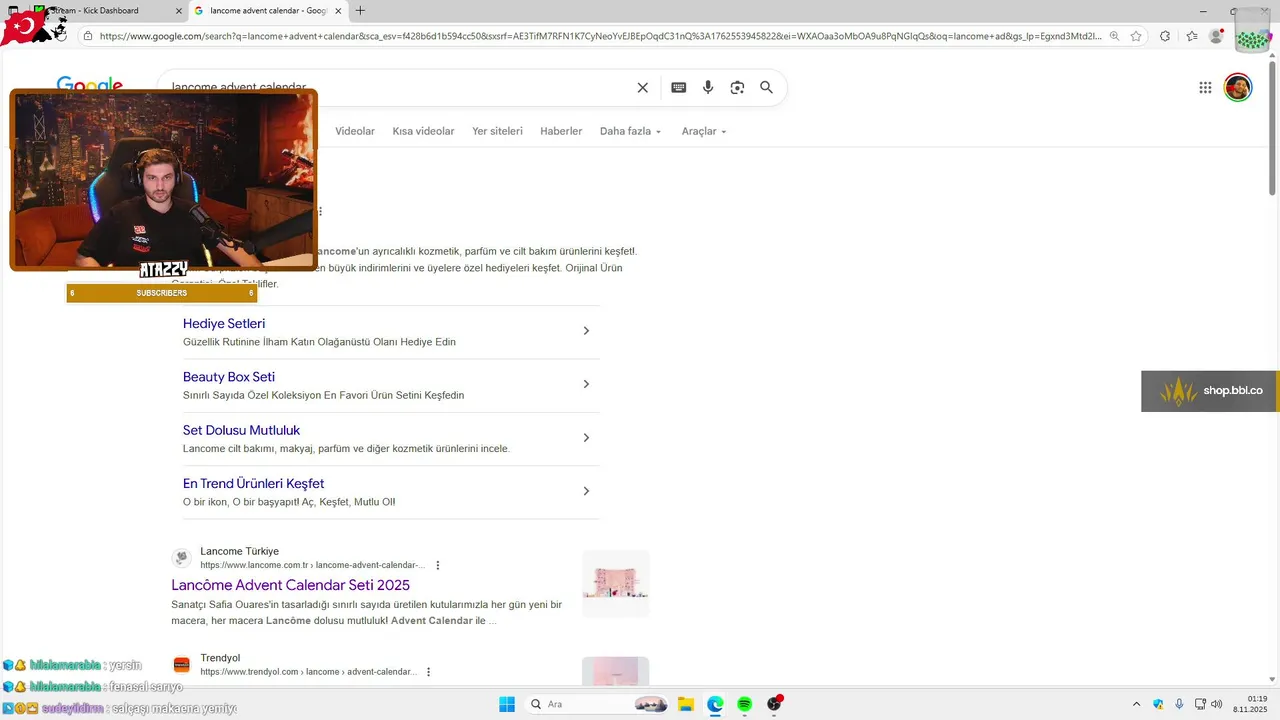Show hidden system tray icons
1280x720 pixels.
click(1136, 704)
